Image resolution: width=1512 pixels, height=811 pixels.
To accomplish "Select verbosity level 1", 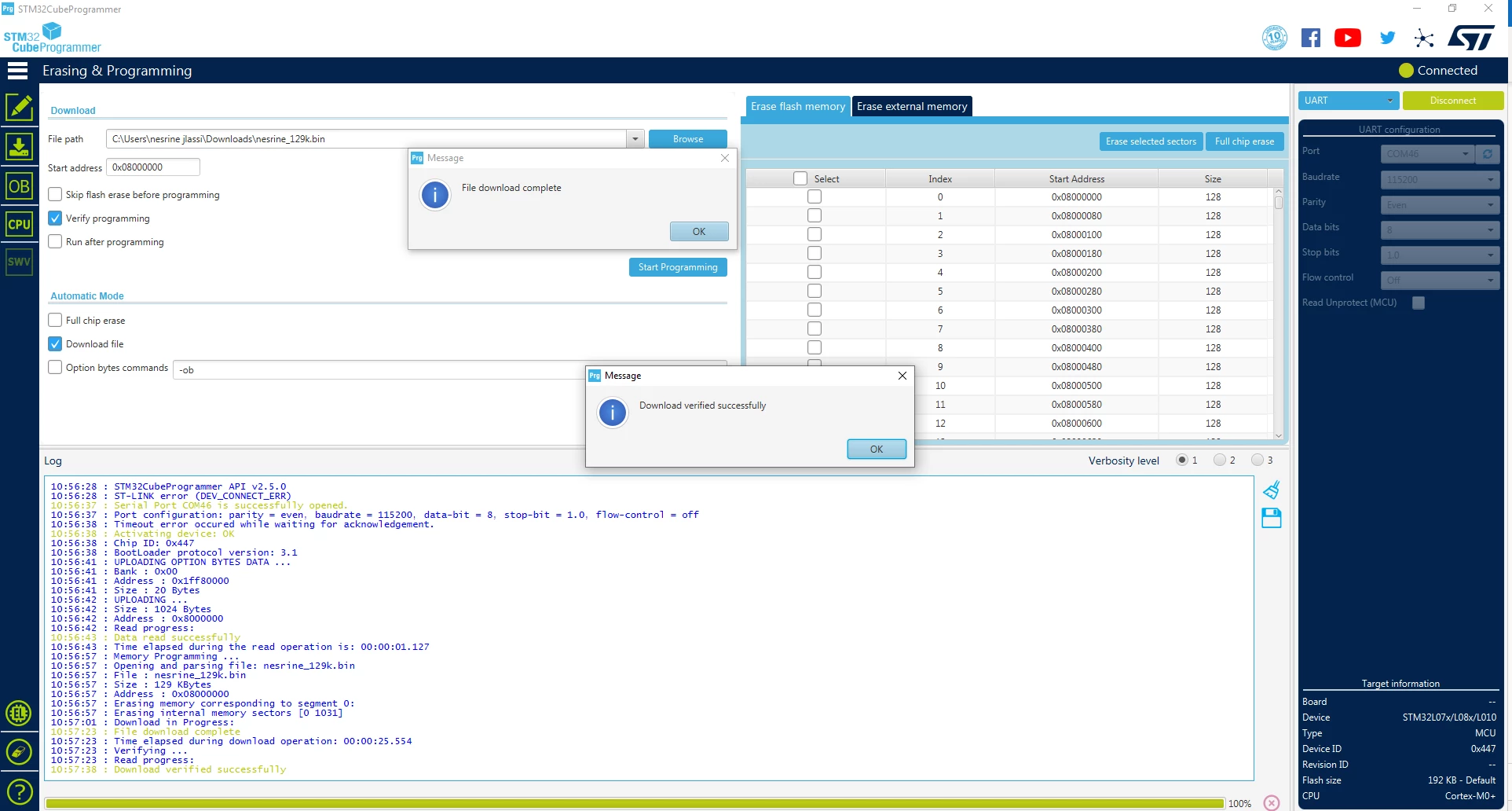I will pos(1182,460).
